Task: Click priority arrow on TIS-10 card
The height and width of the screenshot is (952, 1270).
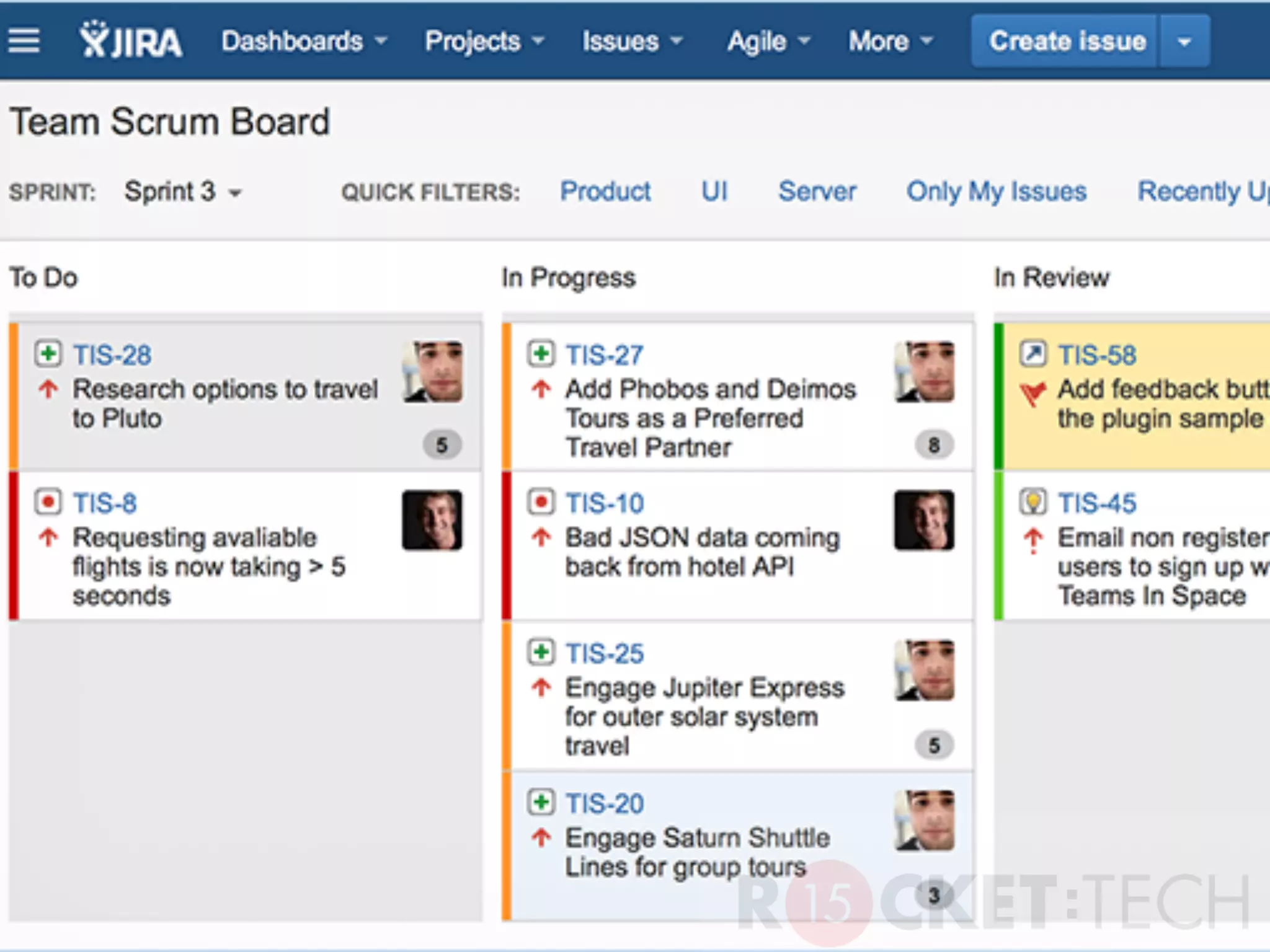Action: point(541,537)
